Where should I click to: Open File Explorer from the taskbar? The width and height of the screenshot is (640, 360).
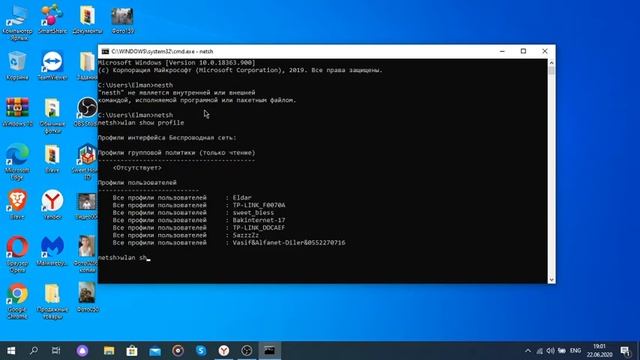tap(109, 351)
